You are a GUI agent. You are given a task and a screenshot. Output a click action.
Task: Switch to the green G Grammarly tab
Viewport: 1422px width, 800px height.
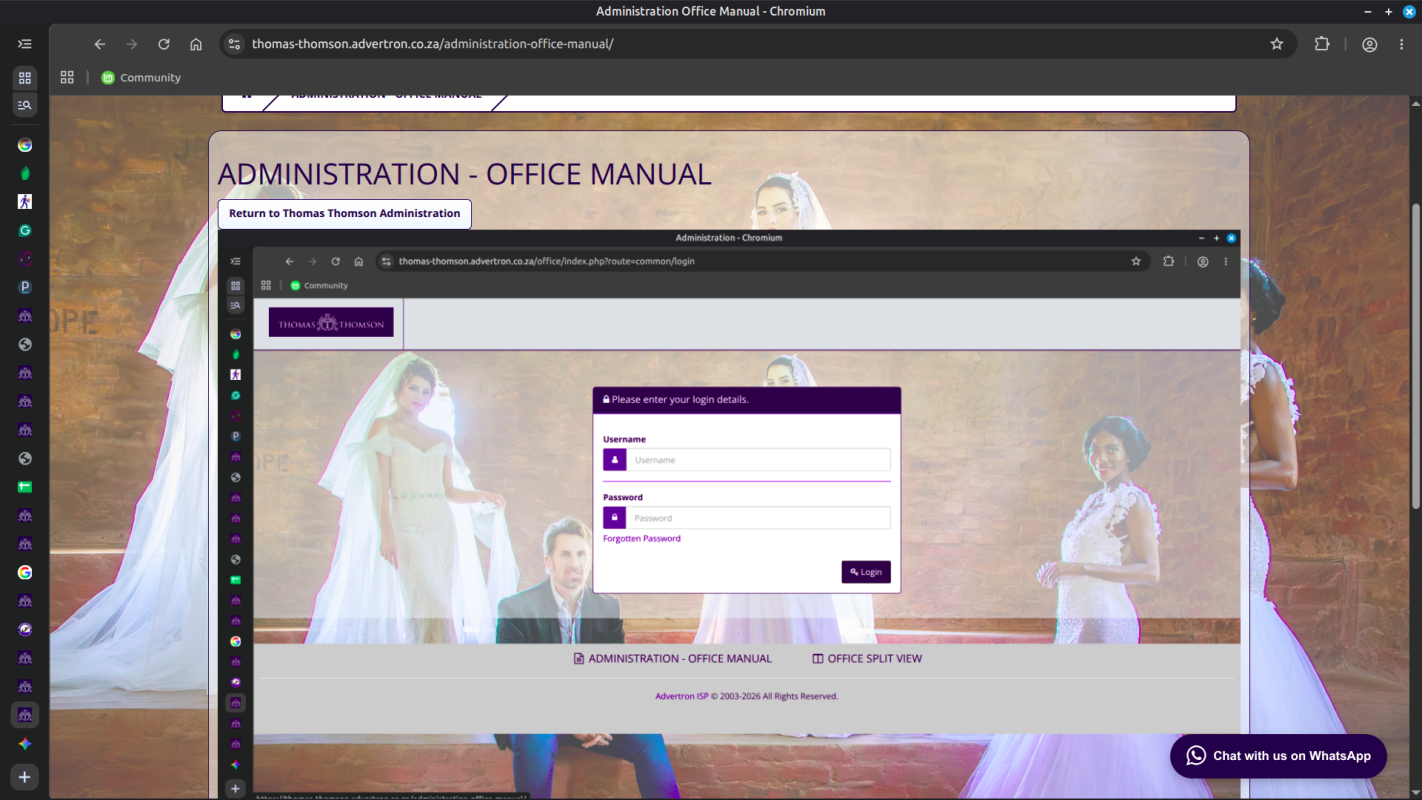tap(25, 230)
